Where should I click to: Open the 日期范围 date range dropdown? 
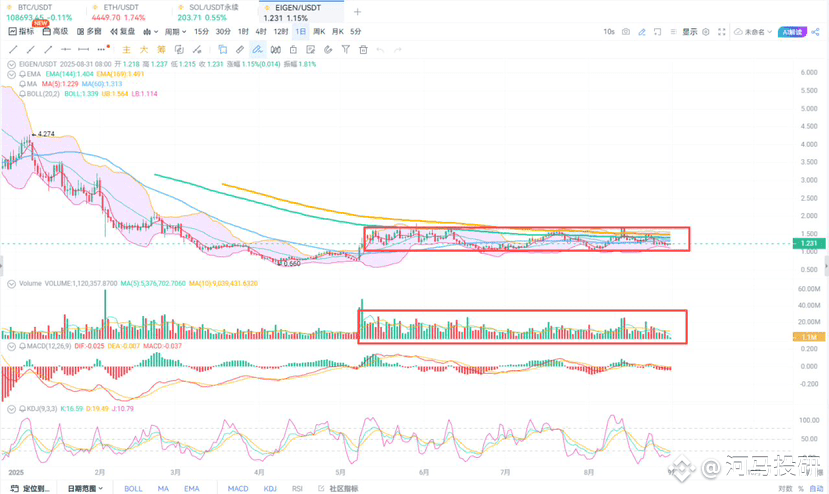85,488
